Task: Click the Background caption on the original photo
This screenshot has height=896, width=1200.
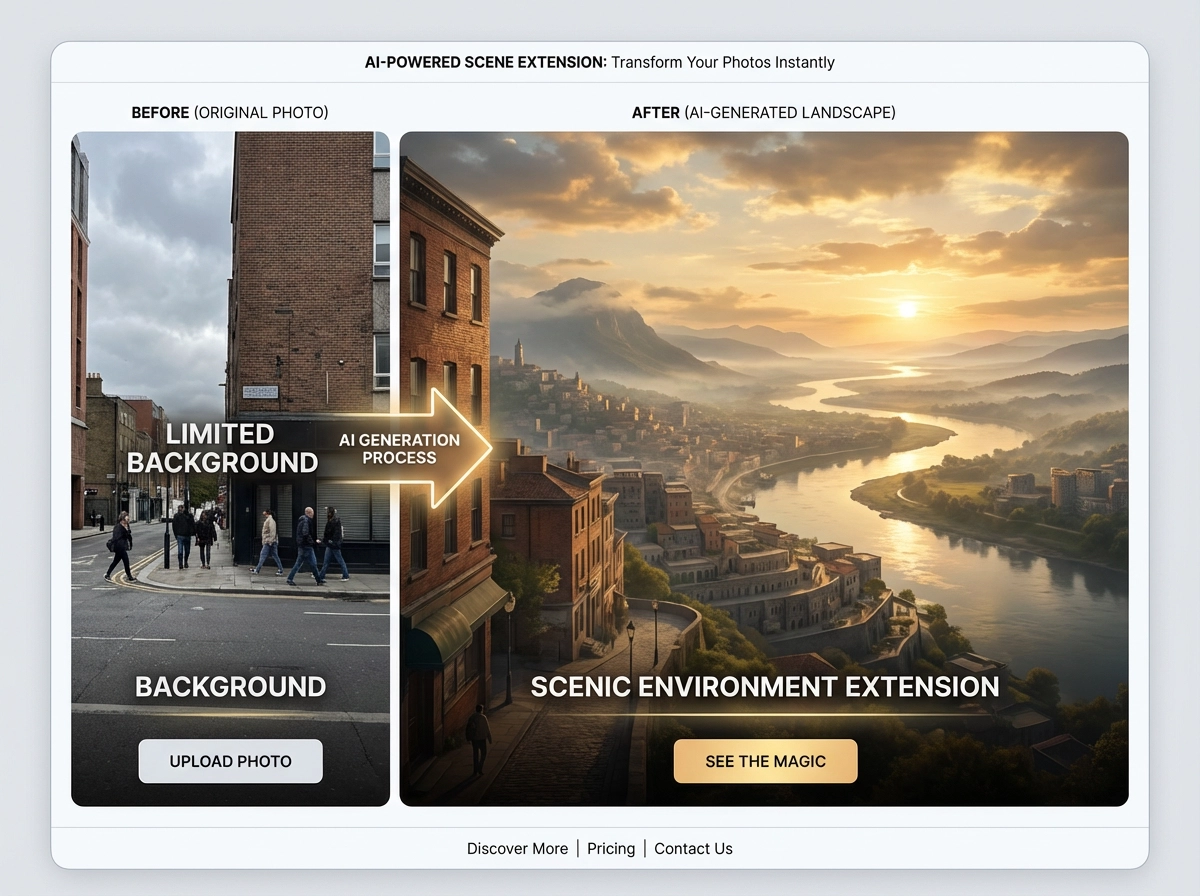Action: tap(230, 686)
